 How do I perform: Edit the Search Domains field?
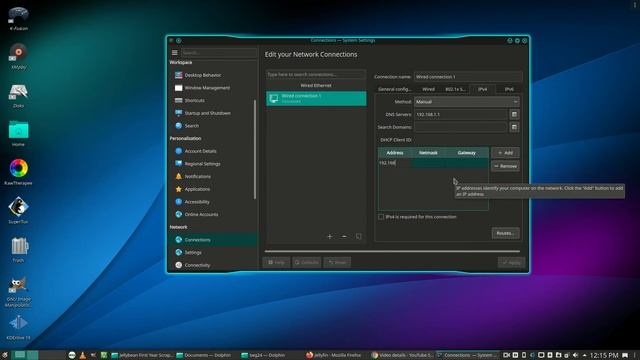tap(461, 127)
